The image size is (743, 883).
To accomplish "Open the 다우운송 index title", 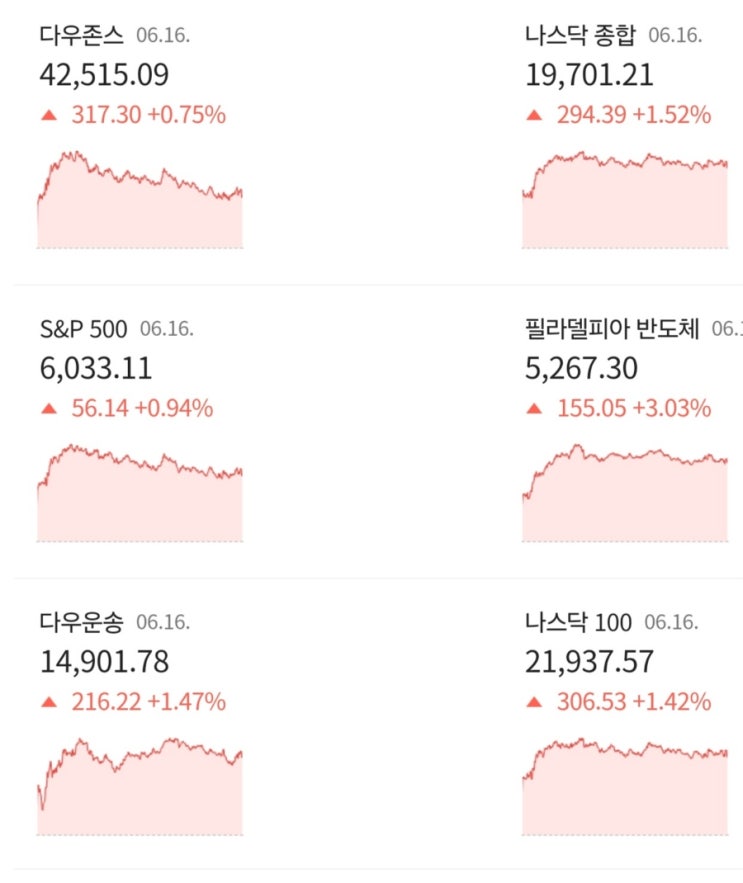I will tap(82, 623).
